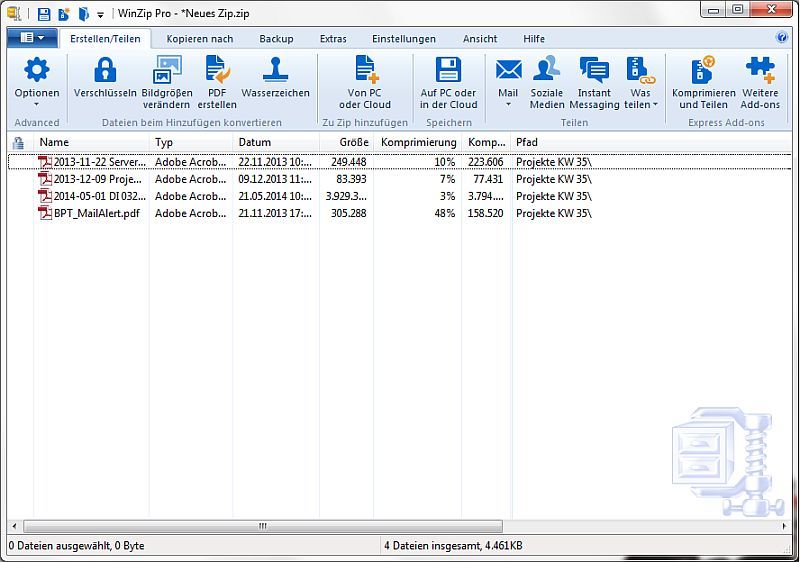Click Projekte KW 35\ path of BPT_MailAlert

coord(554,213)
